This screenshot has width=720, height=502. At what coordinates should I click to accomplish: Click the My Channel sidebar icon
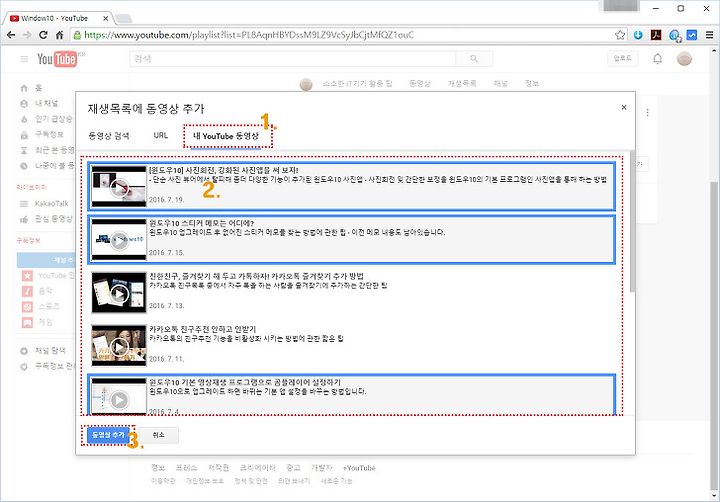pyautogui.click(x=24, y=103)
